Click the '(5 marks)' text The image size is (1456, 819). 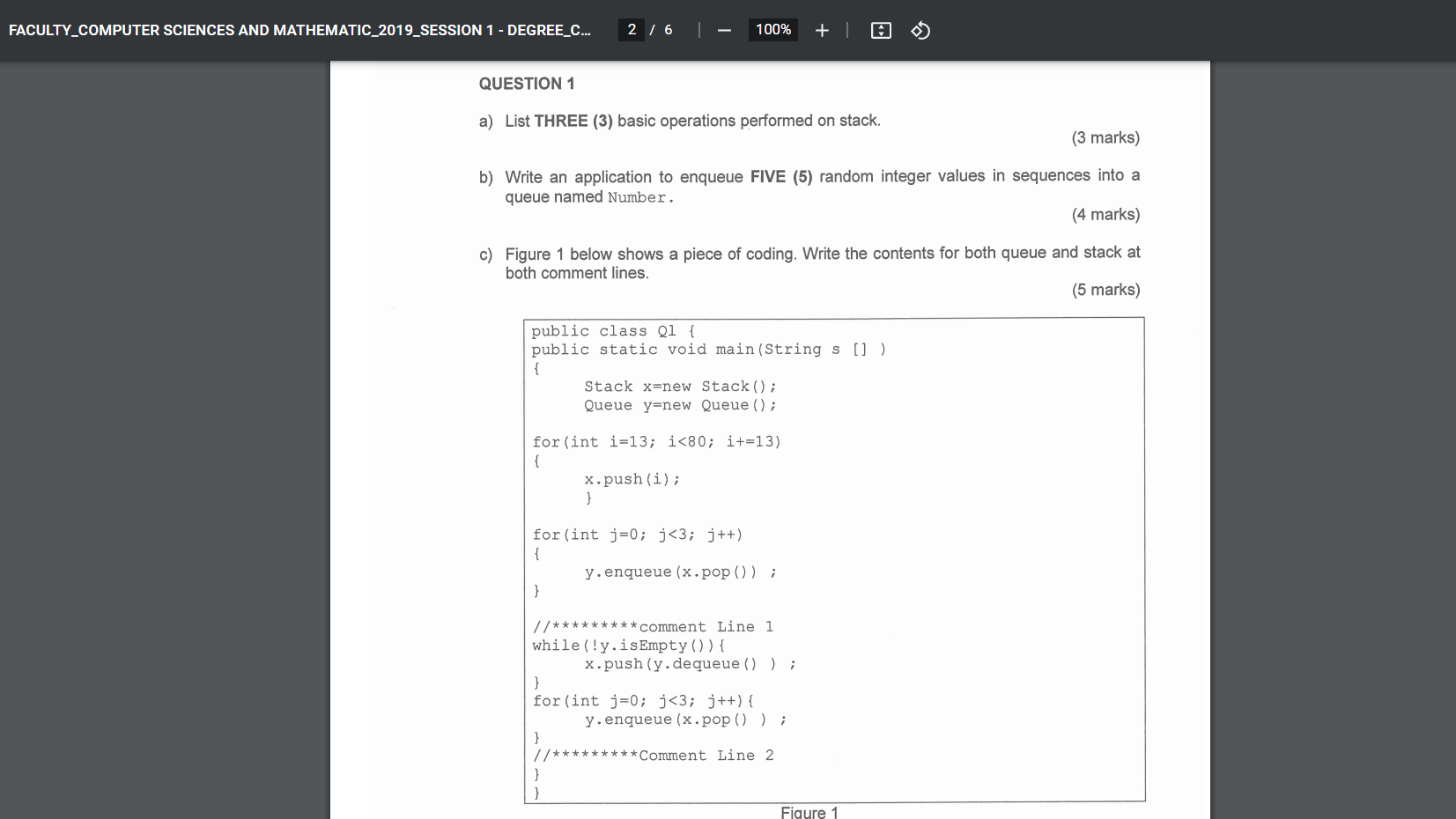coord(1105,290)
